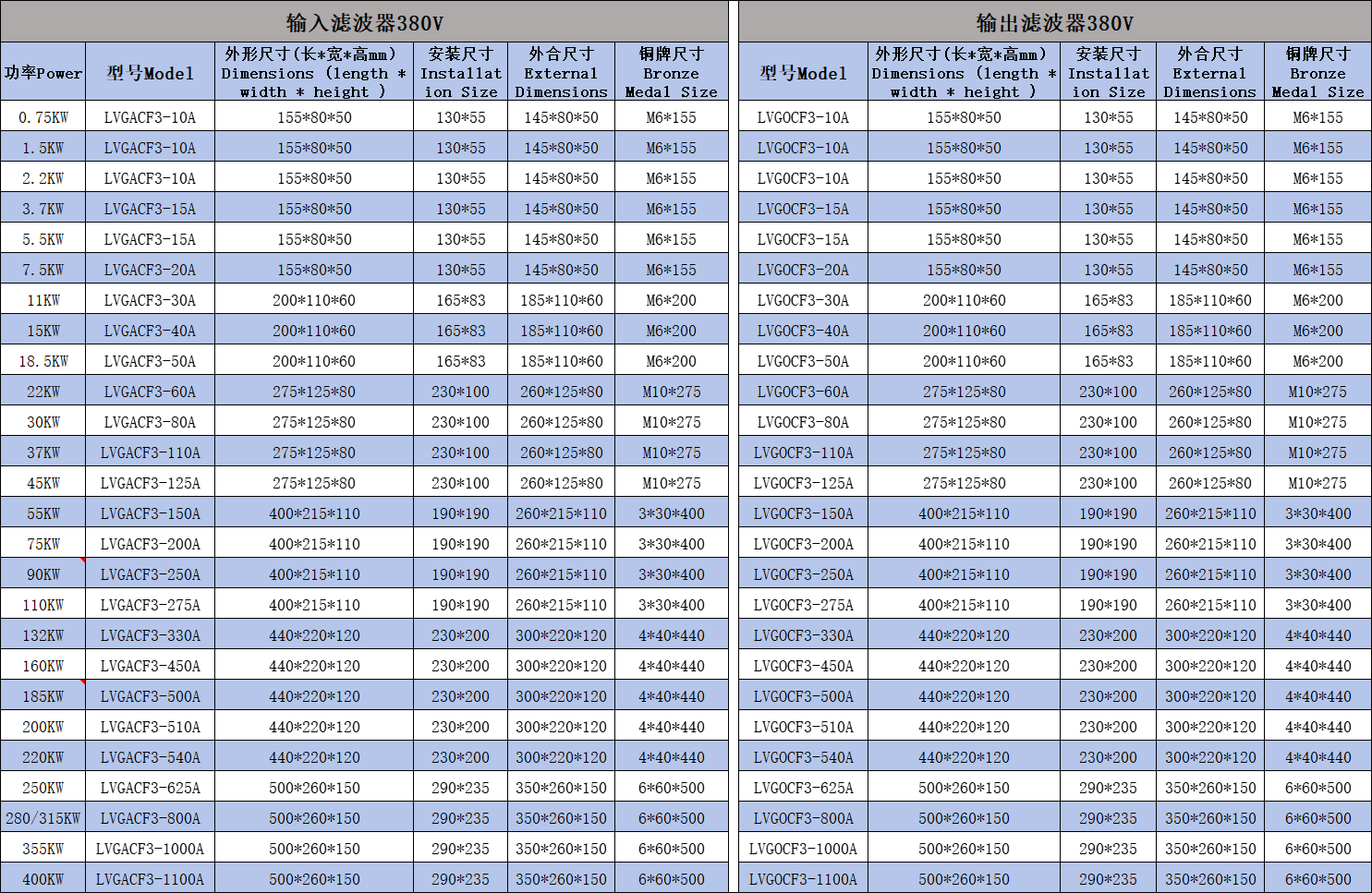Click output filter "Bronze Medal Size" header
The image size is (1372, 893).
[1317, 73]
